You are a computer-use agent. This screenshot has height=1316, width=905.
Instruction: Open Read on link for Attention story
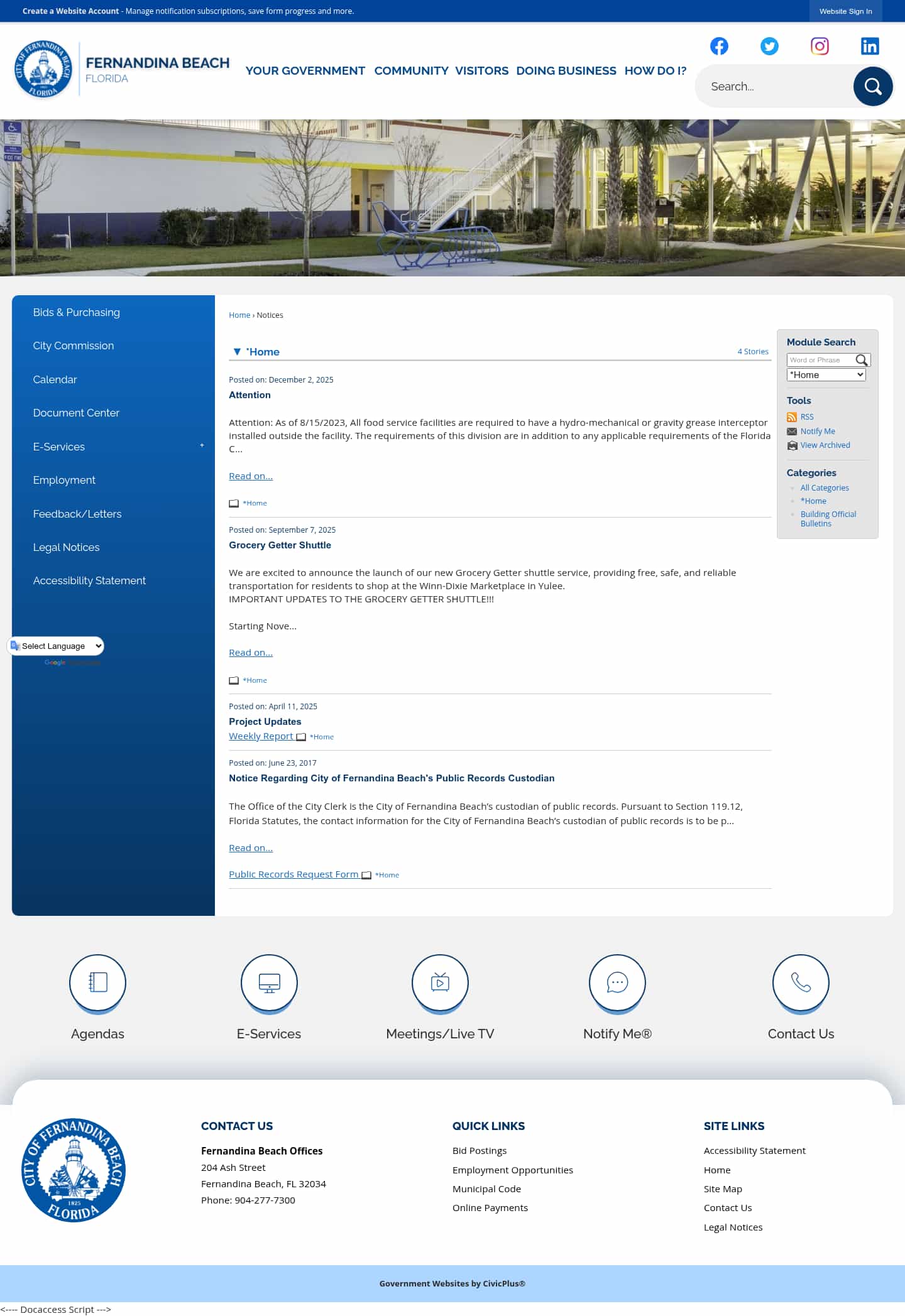tap(251, 476)
